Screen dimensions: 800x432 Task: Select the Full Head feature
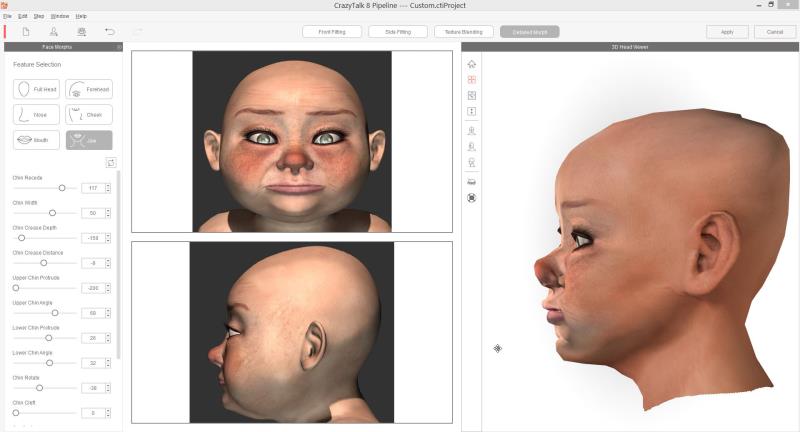point(36,89)
